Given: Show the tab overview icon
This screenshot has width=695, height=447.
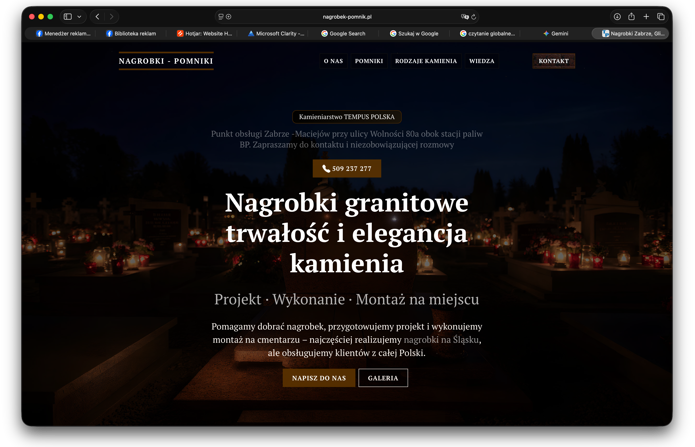Looking at the screenshot, I should (661, 16).
